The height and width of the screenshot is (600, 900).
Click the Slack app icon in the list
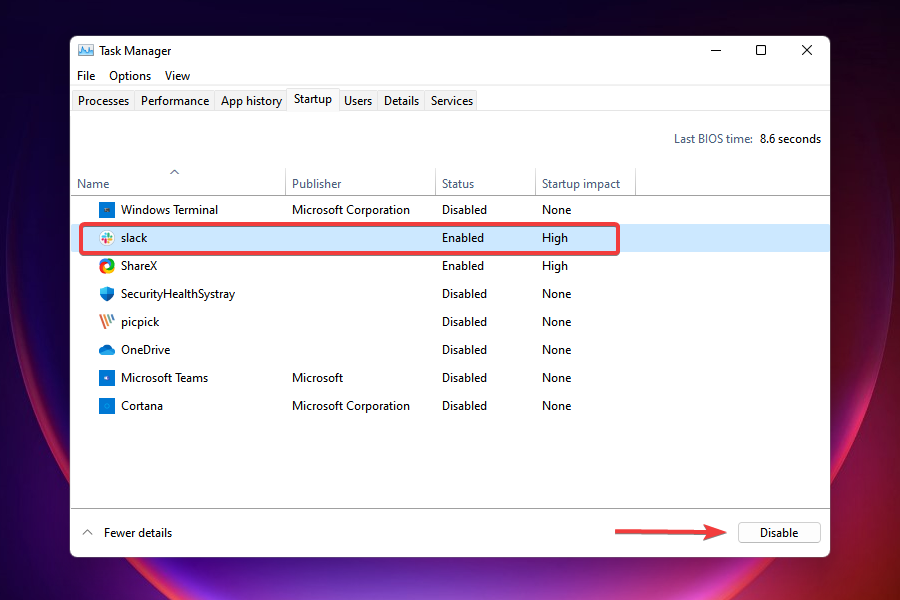click(107, 238)
